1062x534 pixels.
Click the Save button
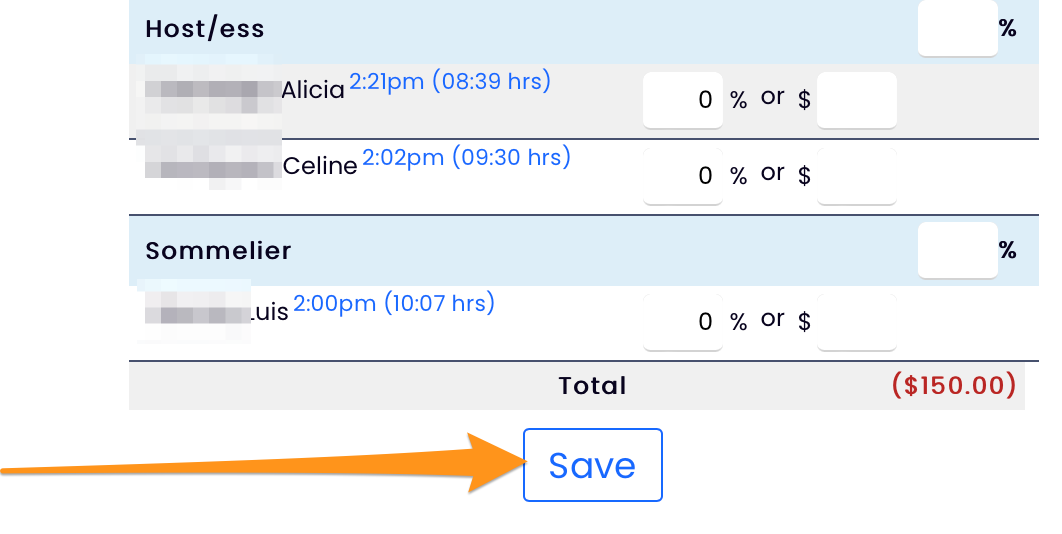point(592,465)
